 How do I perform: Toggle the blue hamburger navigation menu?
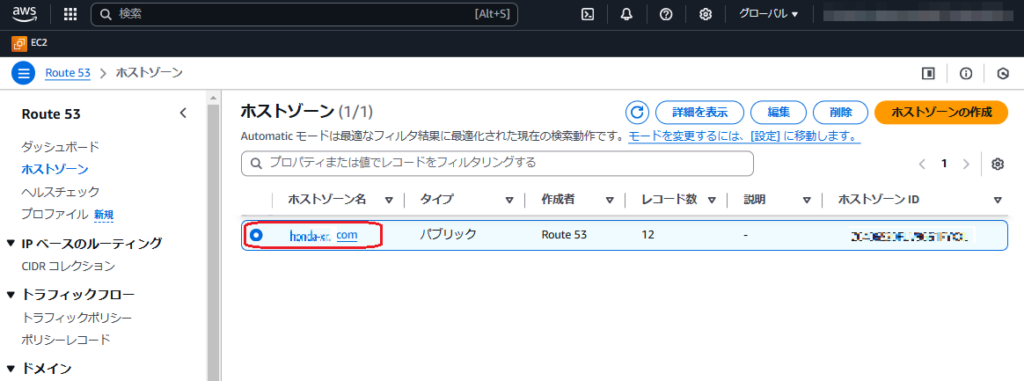click(23, 73)
